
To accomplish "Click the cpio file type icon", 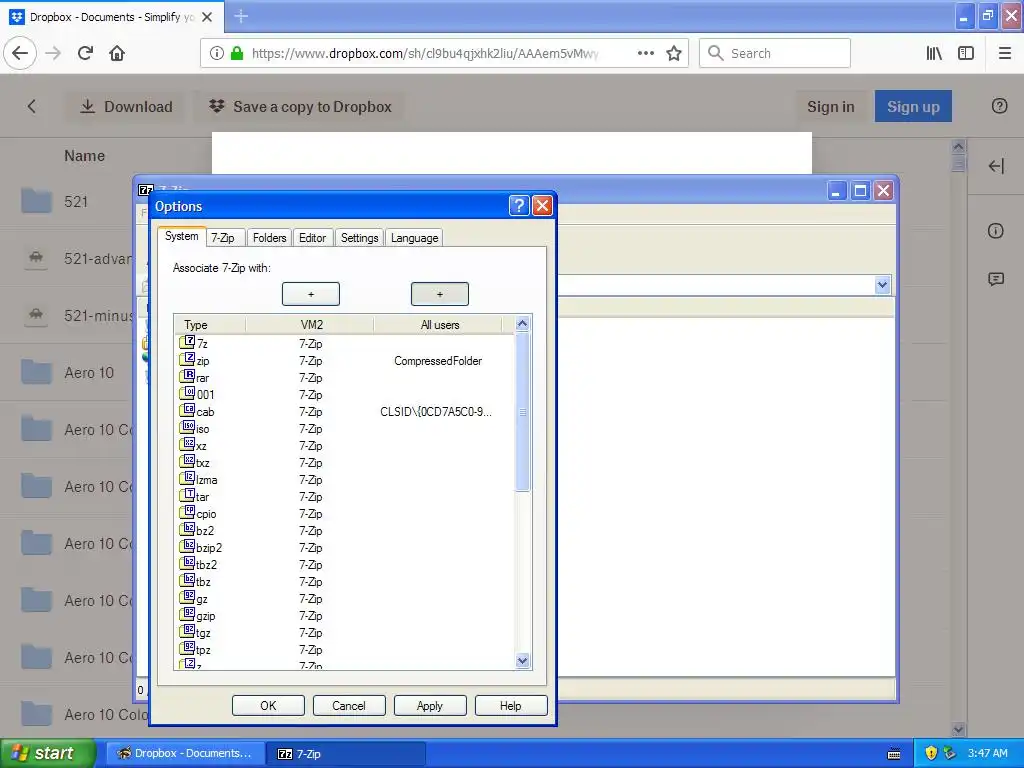I will pos(187,512).
